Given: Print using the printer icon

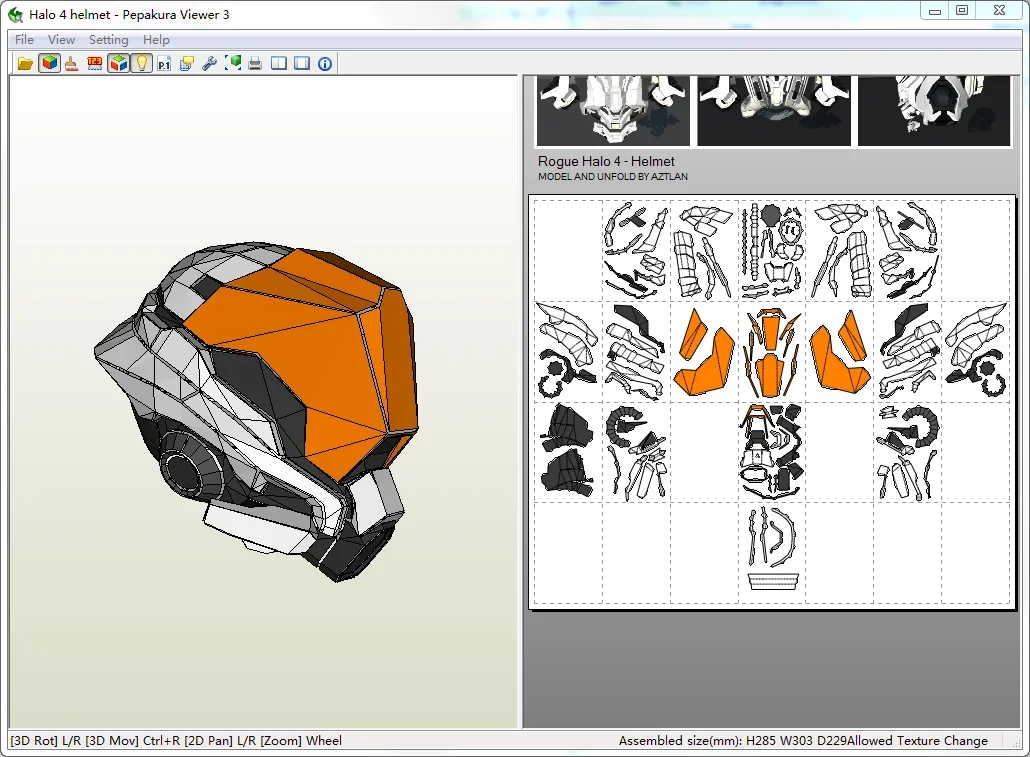Looking at the screenshot, I should click(x=256, y=64).
